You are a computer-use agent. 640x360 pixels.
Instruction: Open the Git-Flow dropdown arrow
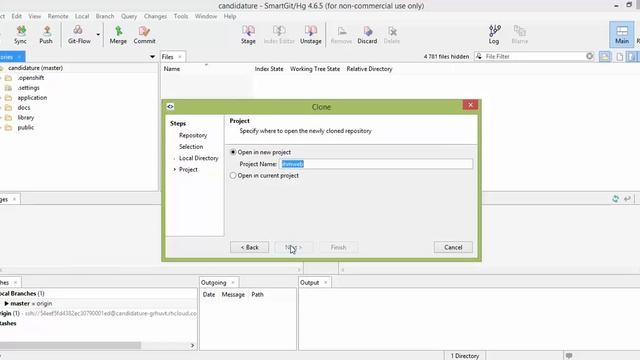pos(98,35)
